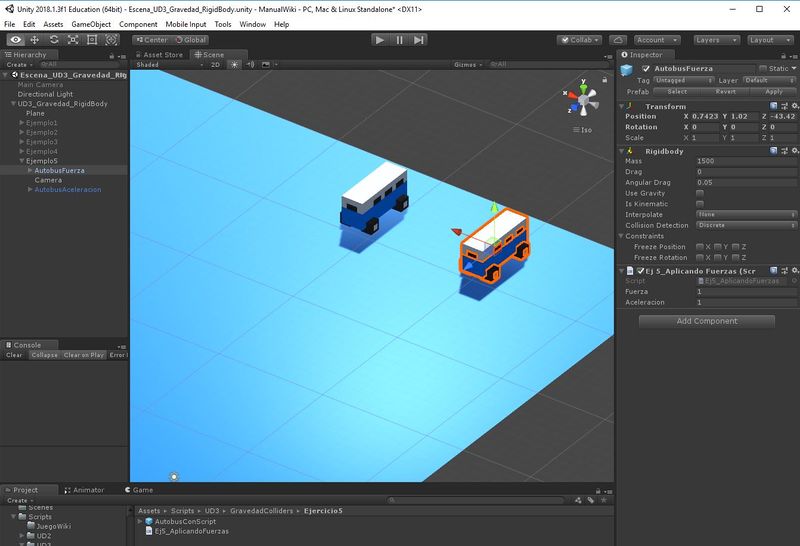Toggle AutobusFuerza active checkbox
800x546 pixels.
[x=646, y=68]
